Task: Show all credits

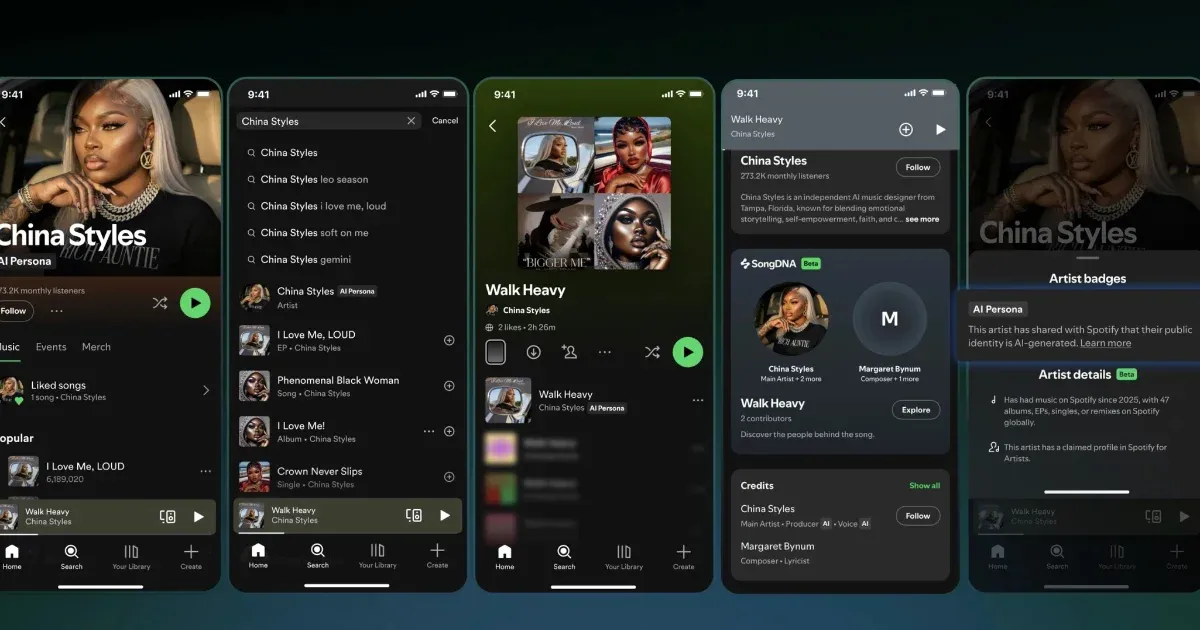Action: (925, 486)
